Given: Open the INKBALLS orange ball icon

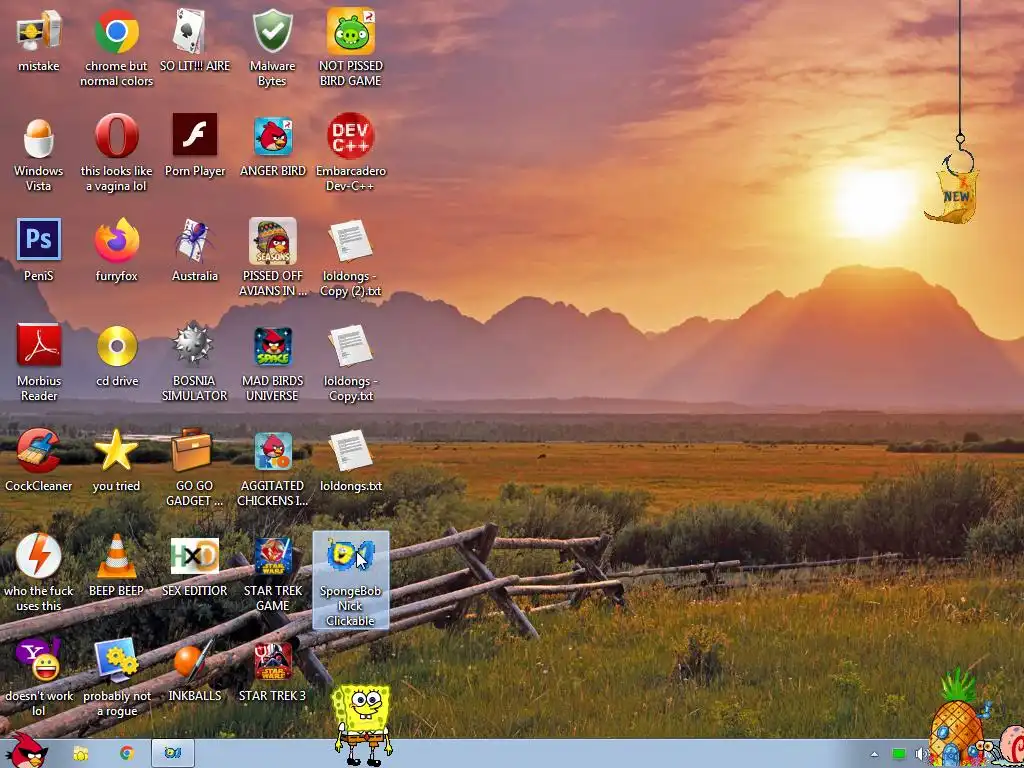Looking at the screenshot, I should pos(194,660).
